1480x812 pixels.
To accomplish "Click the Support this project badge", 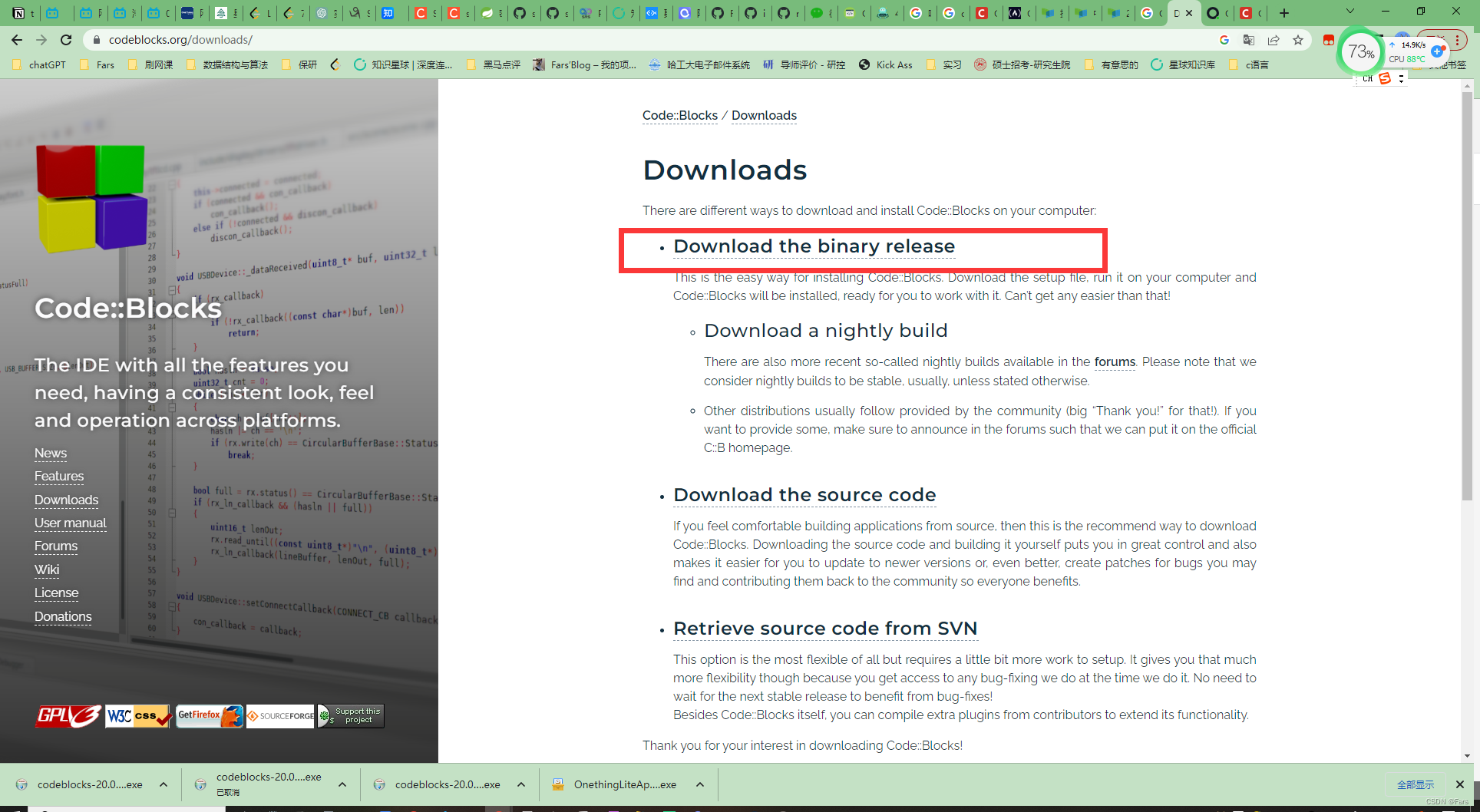I will pyautogui.click(x=351, y=716).
